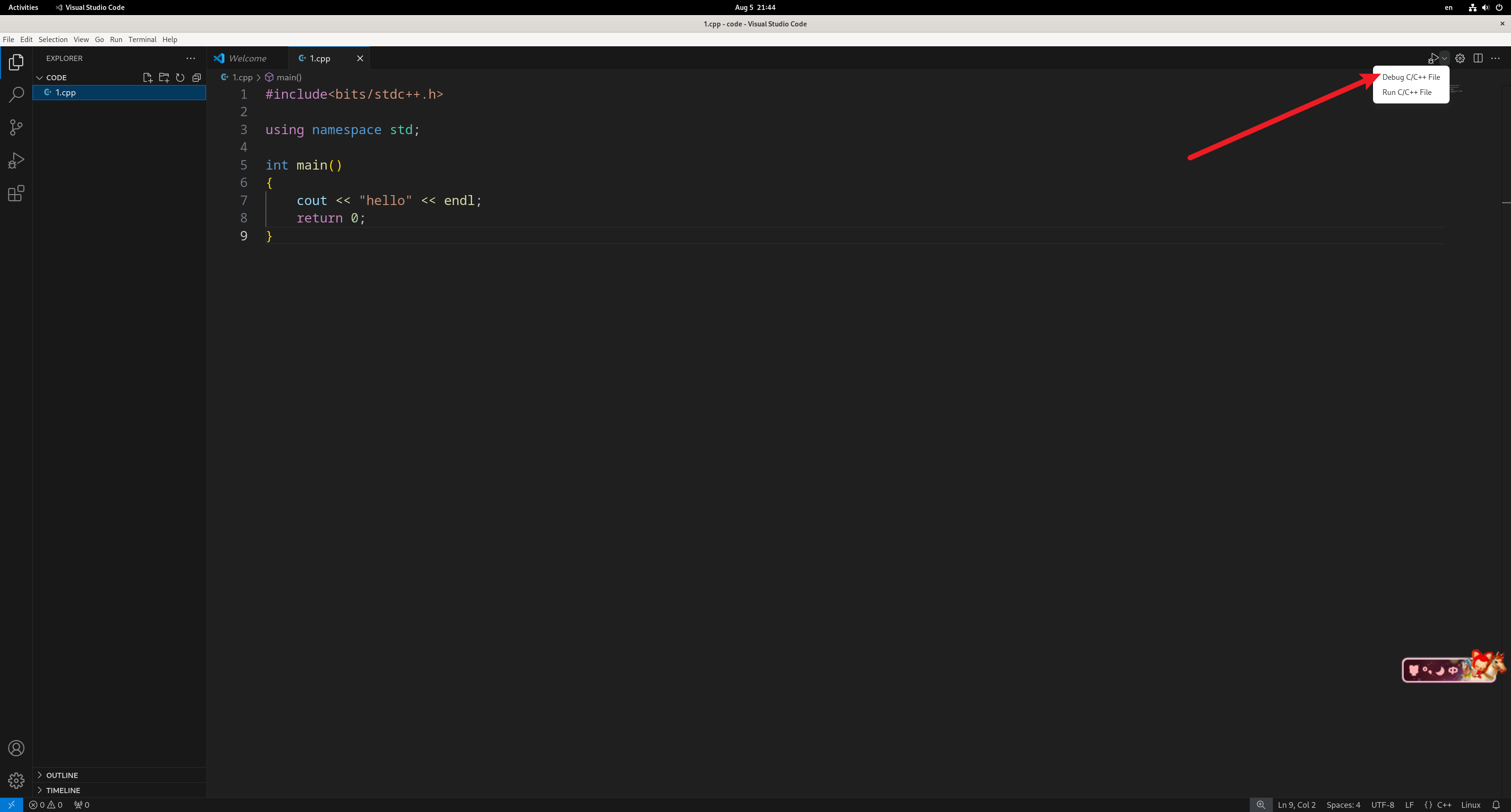
Task: Open the Split Editor icon
Action: point(1477,58)
